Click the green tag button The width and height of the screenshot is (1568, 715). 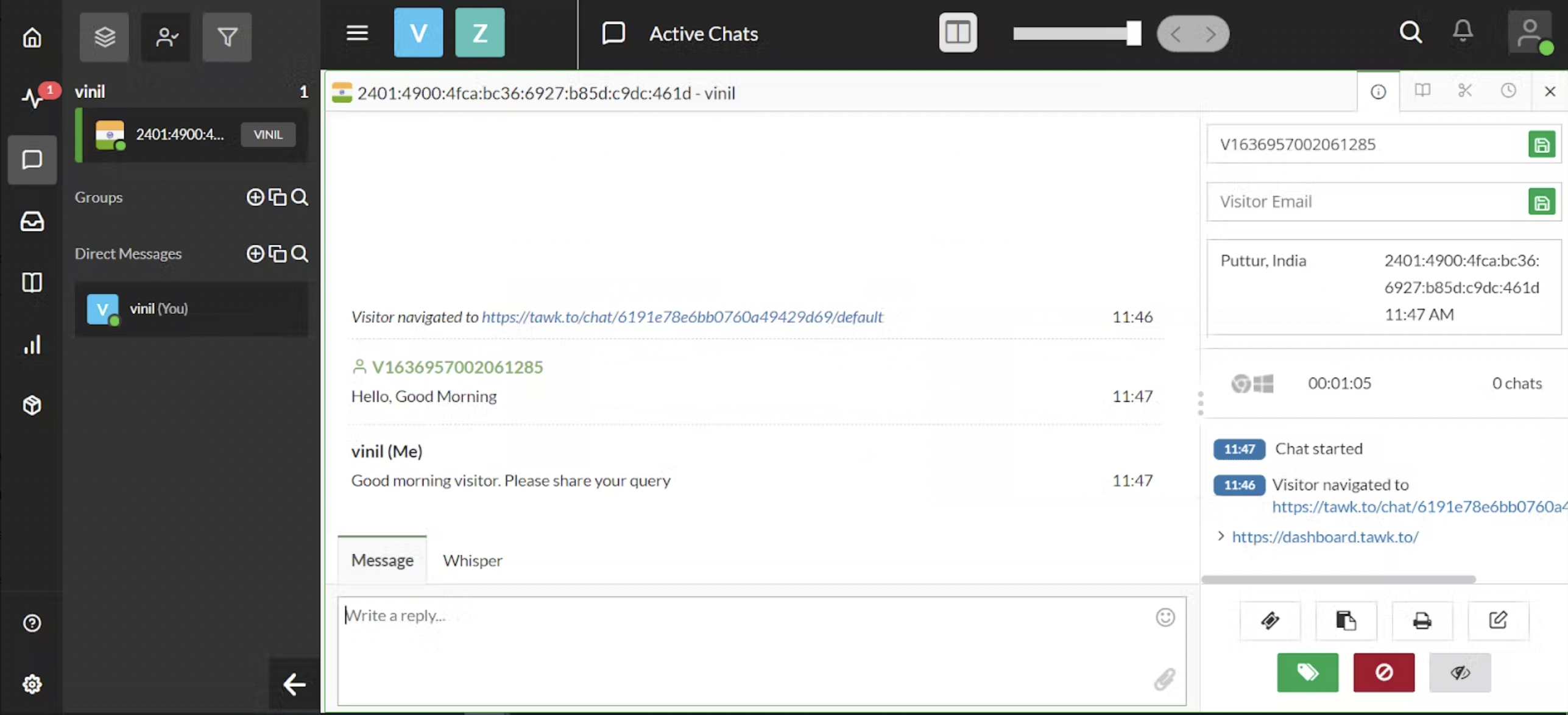click(x=1307, y=672)
